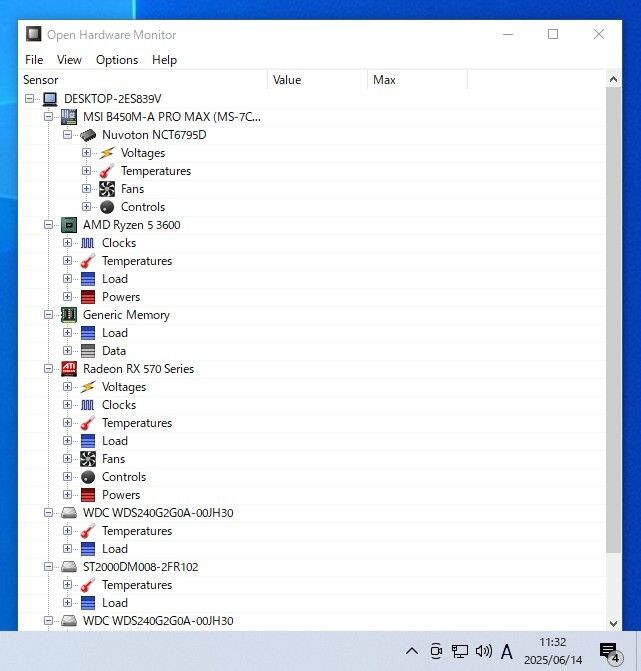The height and width of the screenshot is (671, 641).
Task: Click the waveform icon of Ryzen Clocks
Action: pos(88,243)
